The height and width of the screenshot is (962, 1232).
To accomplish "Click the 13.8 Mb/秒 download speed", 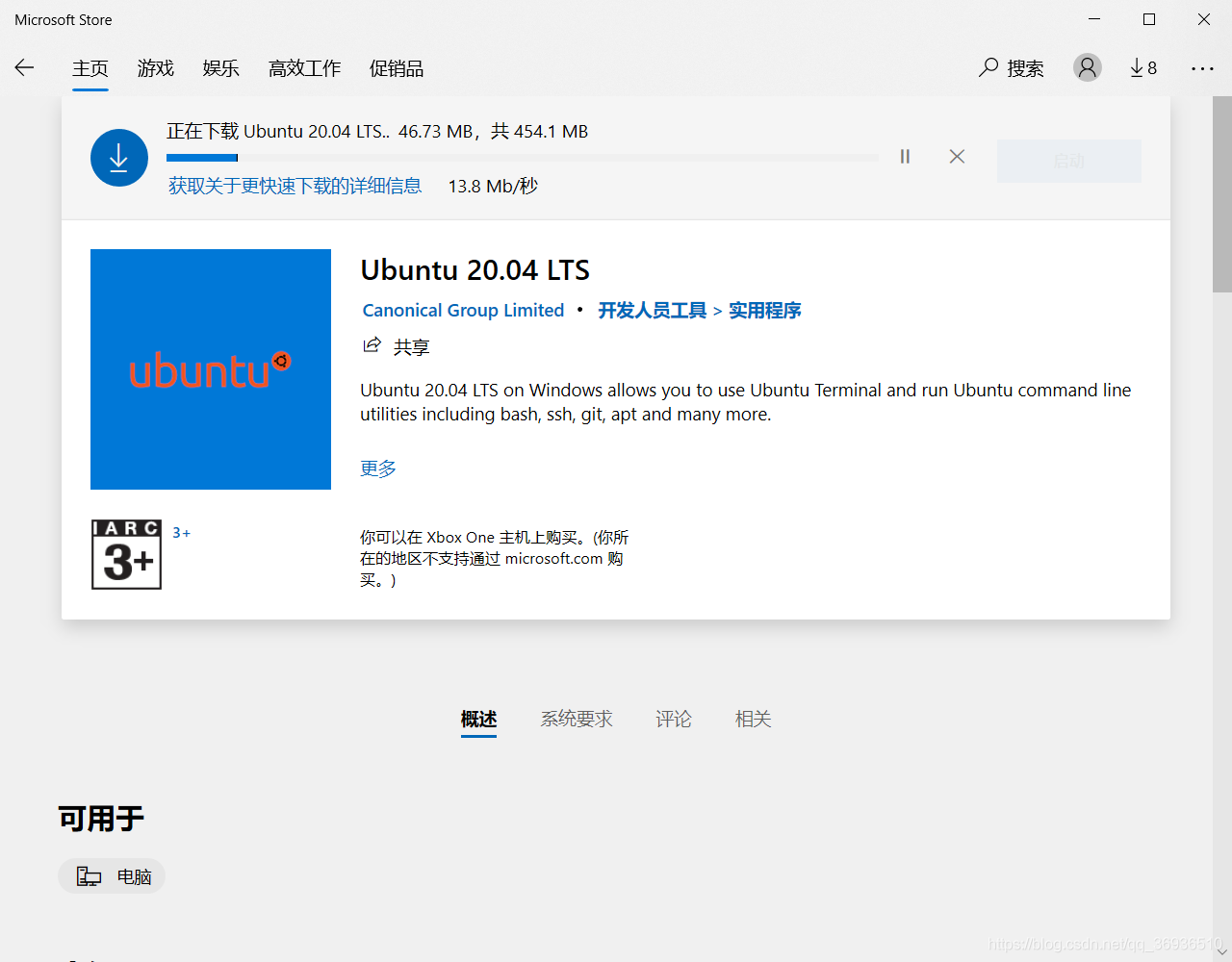I will pos(493,186).
